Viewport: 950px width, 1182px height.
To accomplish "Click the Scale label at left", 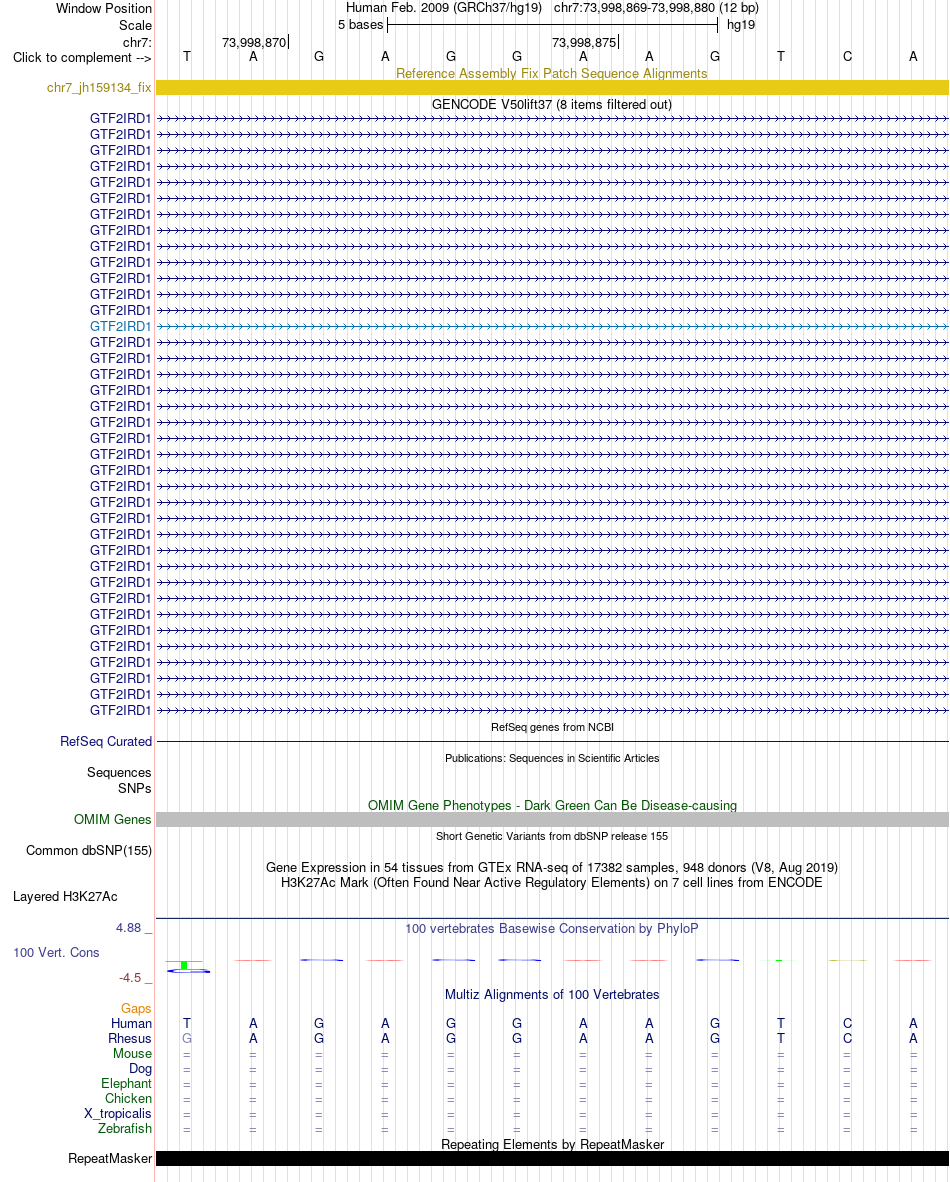I will [x=135, y=25].
